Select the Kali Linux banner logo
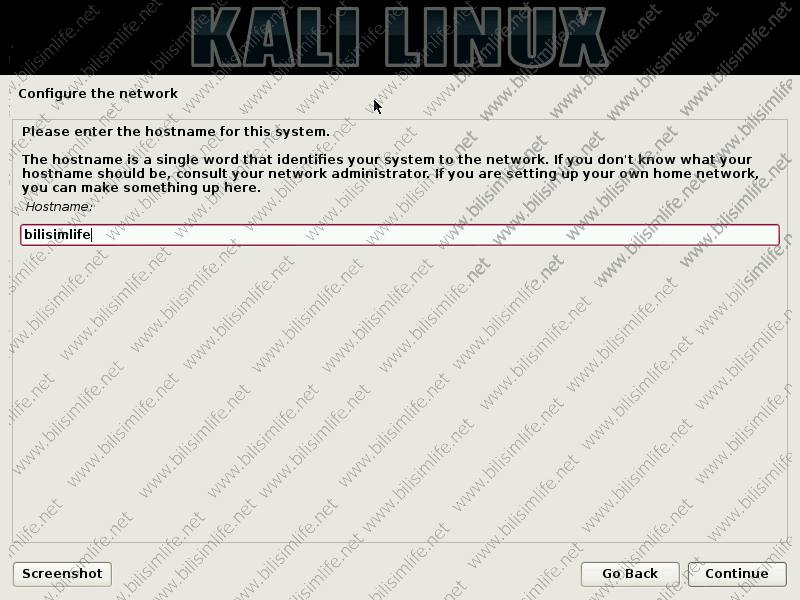 tap(398, 37)
